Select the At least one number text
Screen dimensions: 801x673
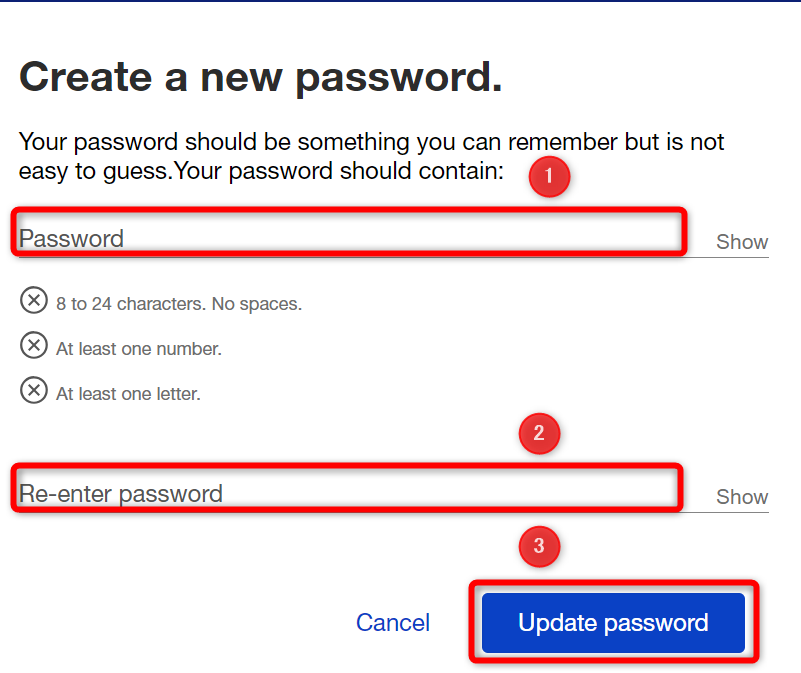[x=138, y=349]
